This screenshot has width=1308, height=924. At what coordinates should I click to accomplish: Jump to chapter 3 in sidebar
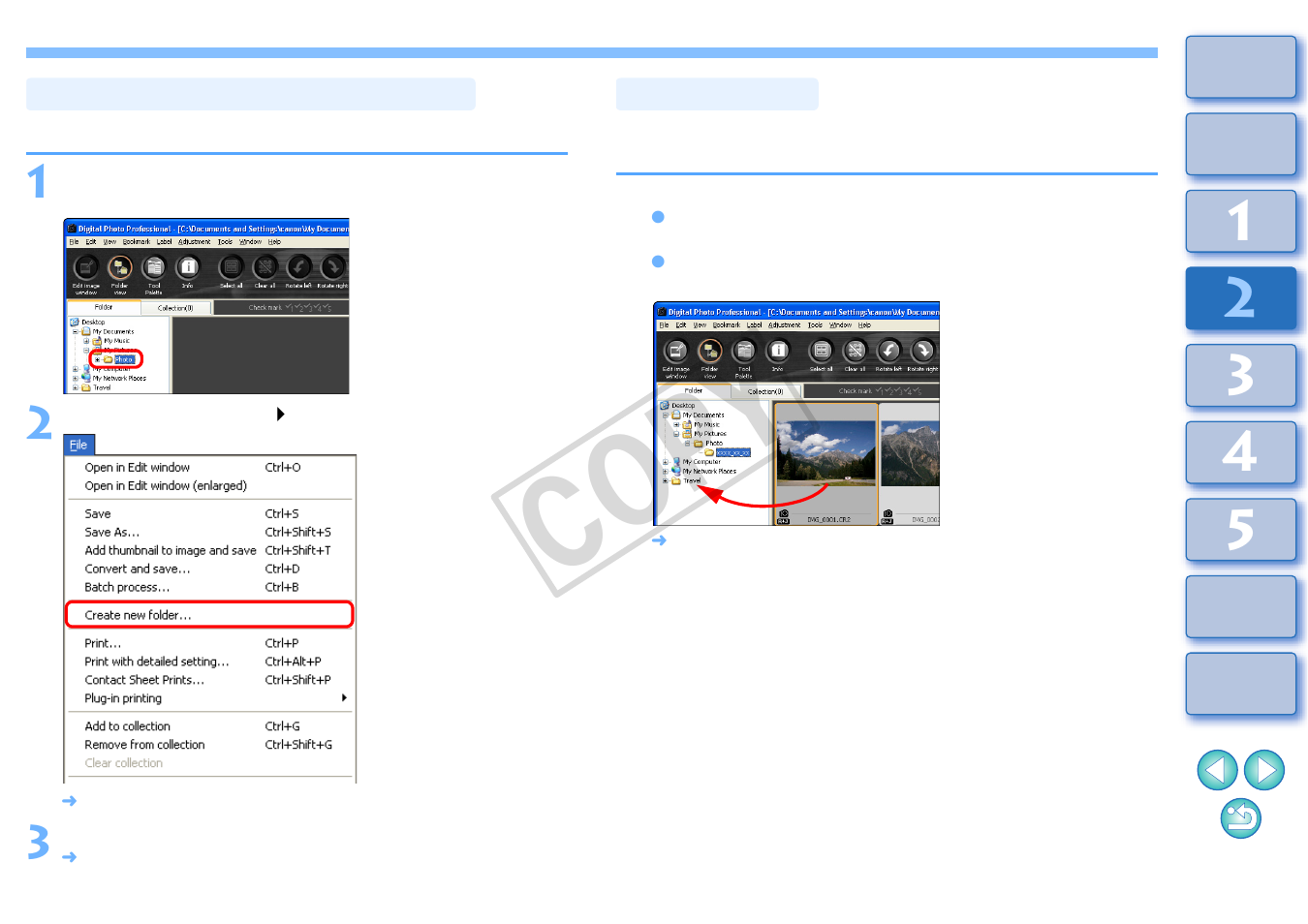(1240, 376)
